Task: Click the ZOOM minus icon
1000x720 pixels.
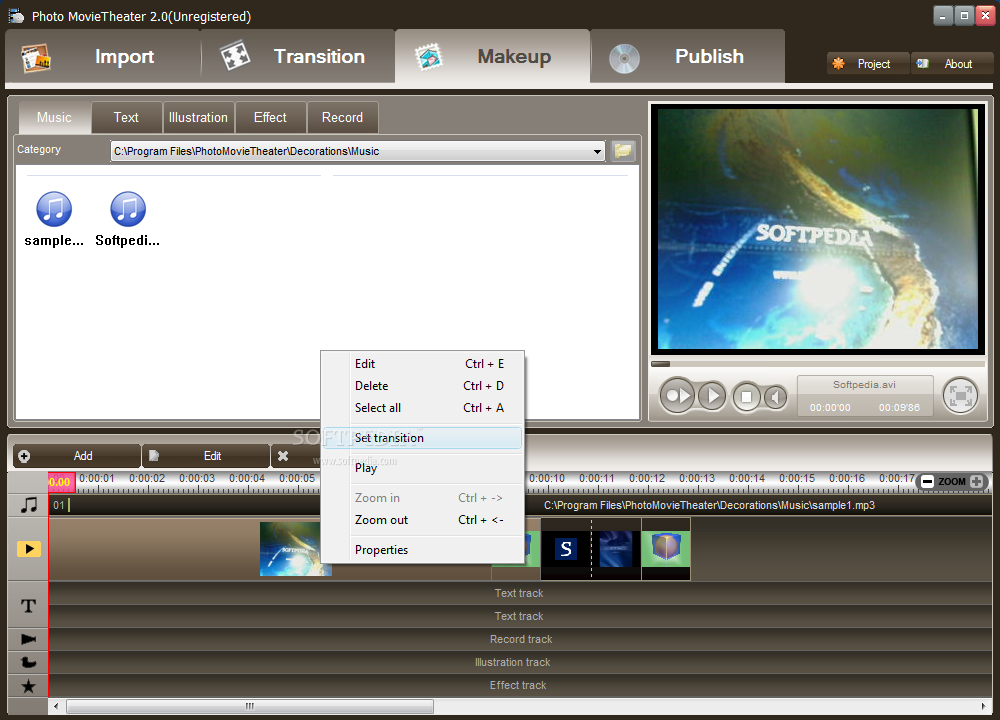Action: pyautogui.click(x=927, y=481)
